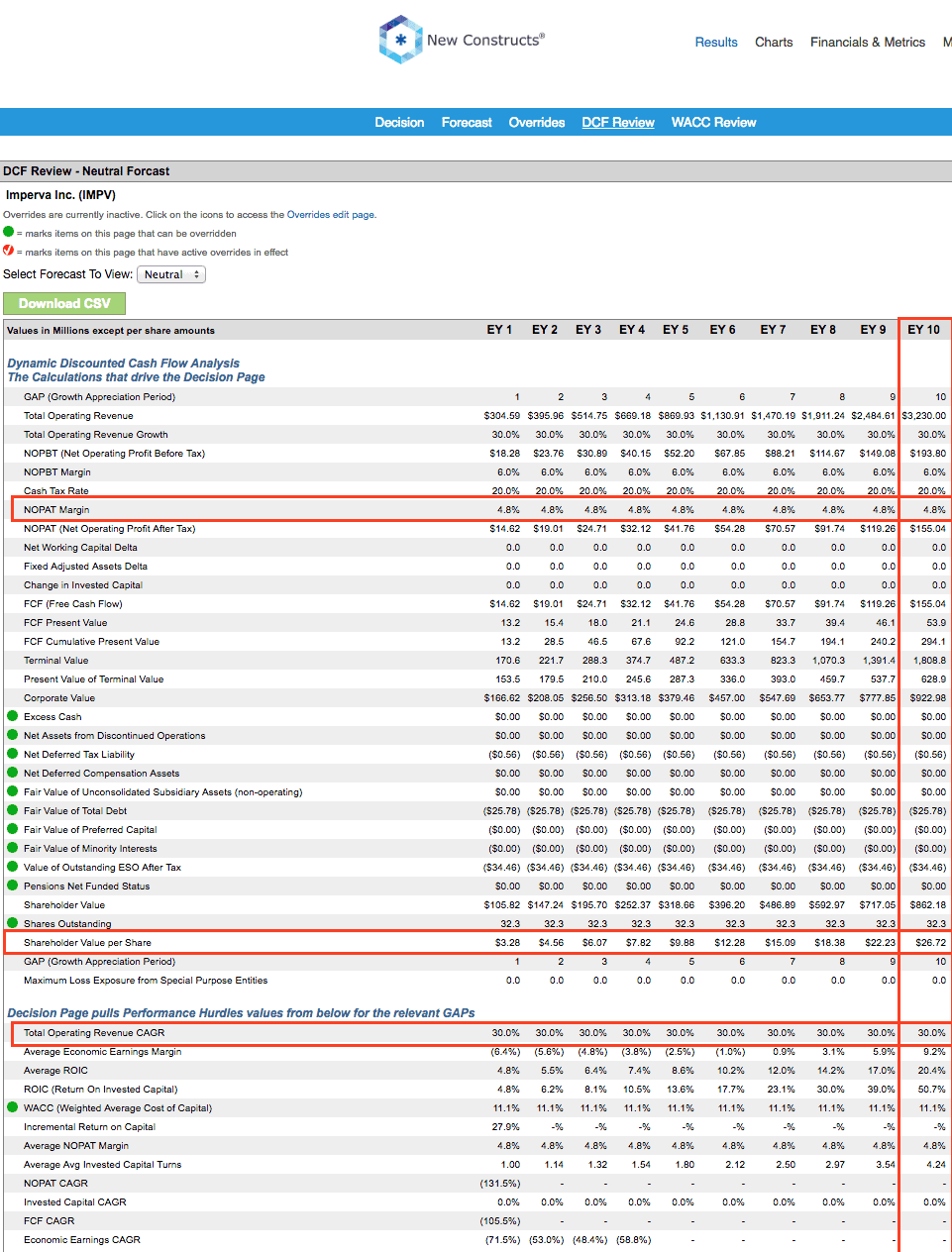
Task: Go to the WACC Review tab
Action: [x=713, y=122]
